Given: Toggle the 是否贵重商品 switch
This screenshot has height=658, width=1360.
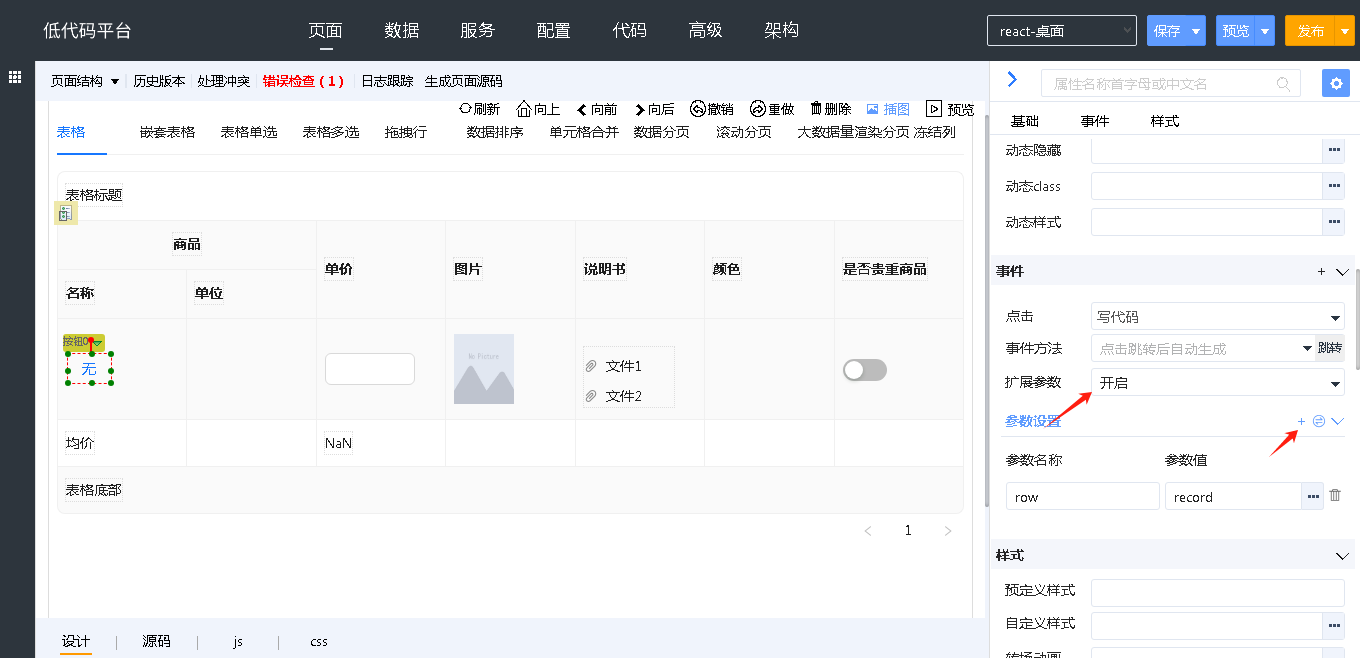Looking at the screenshot, I should click(x=865, y=370).
